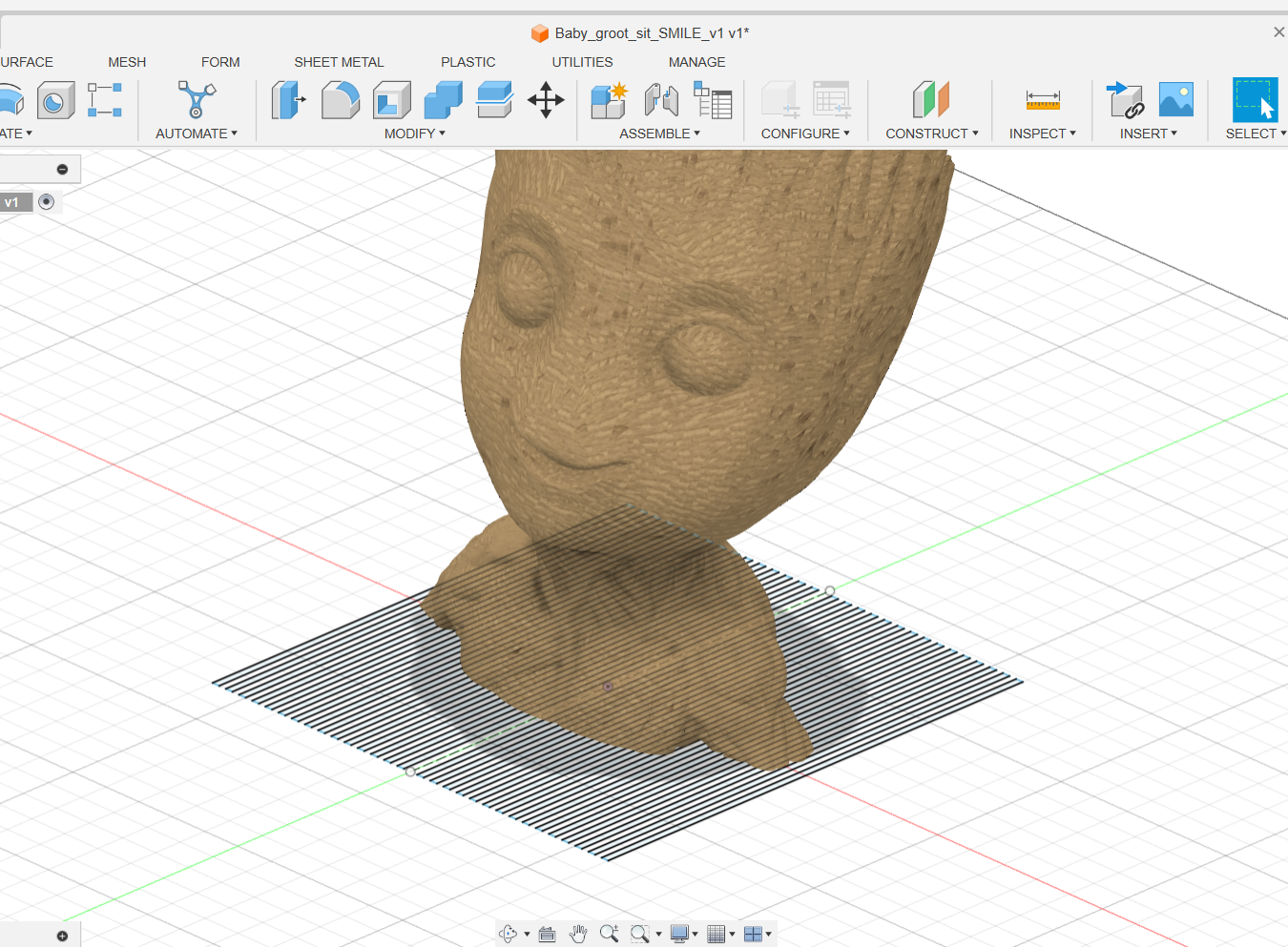Click the Construct Offset Plane icon
This screenshot has height=947, width=1288.
931,100
